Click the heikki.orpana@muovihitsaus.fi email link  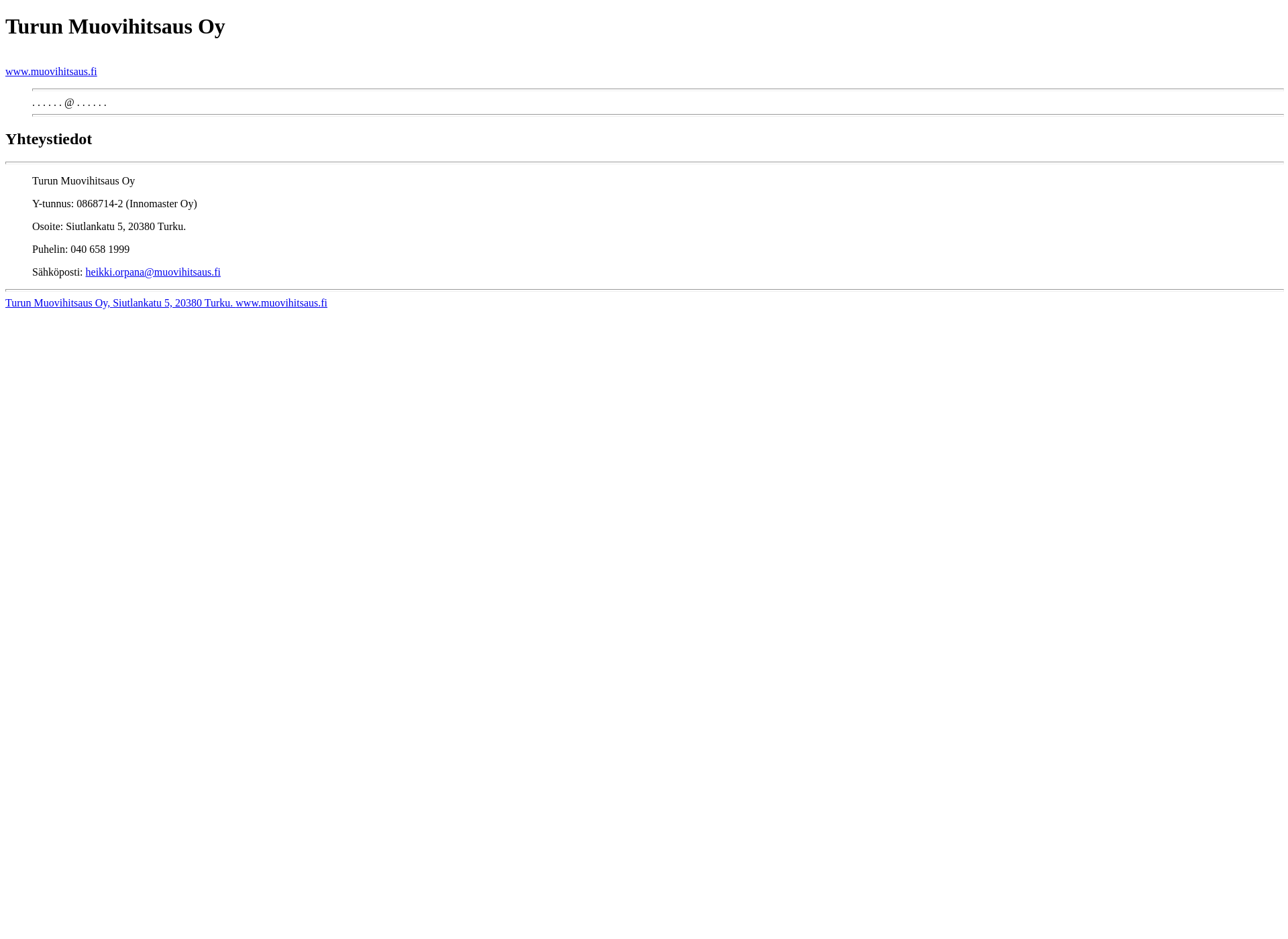tap(153, 272)
